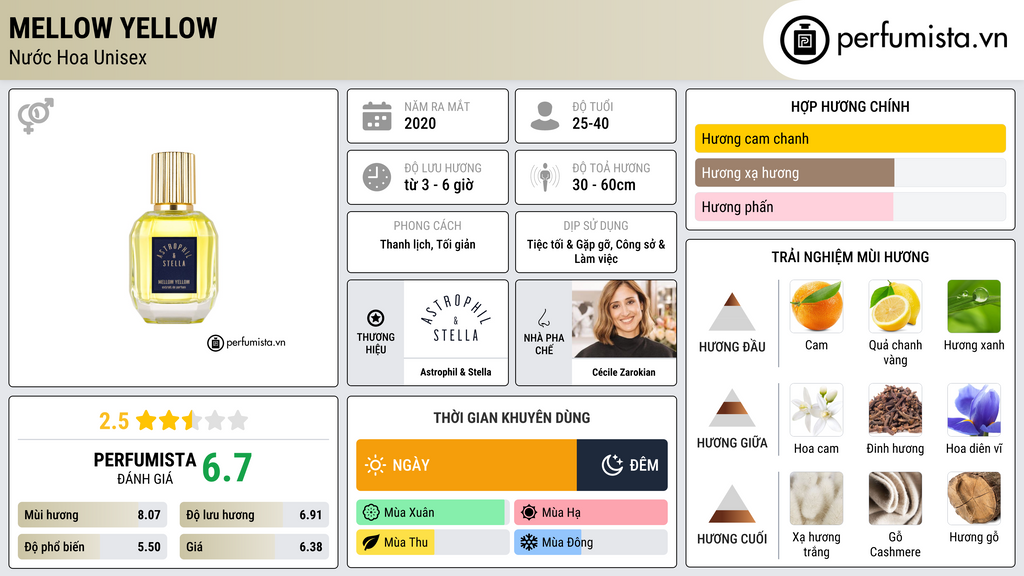This screenshot has width=1024, height=576.
Task: Click the style text Thanh lịch, Tối giản
Action: 428,244
